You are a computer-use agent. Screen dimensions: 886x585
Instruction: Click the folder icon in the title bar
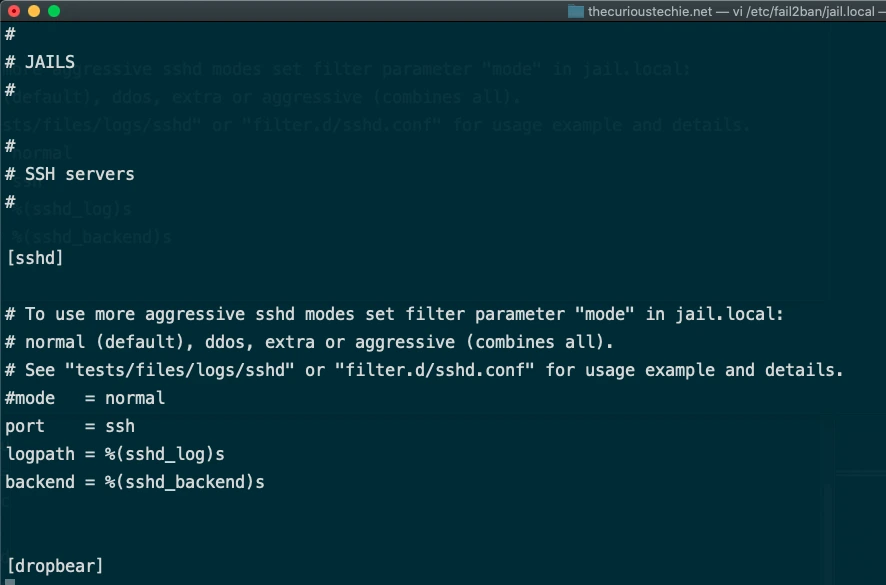pyautogui.click(x=575, y=11)
